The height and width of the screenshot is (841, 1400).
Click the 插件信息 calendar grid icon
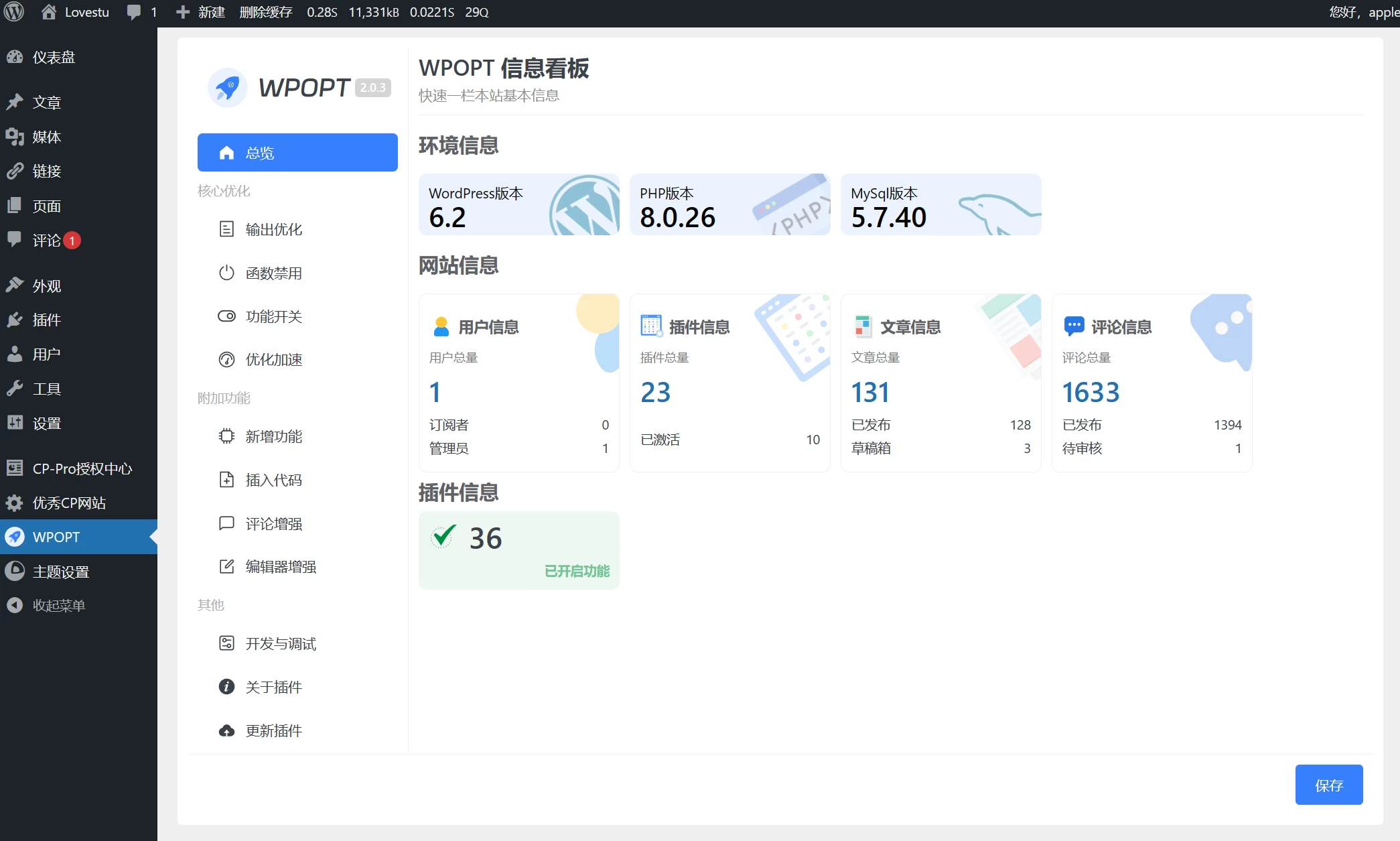pyautogui.click(x=652, y=326)
